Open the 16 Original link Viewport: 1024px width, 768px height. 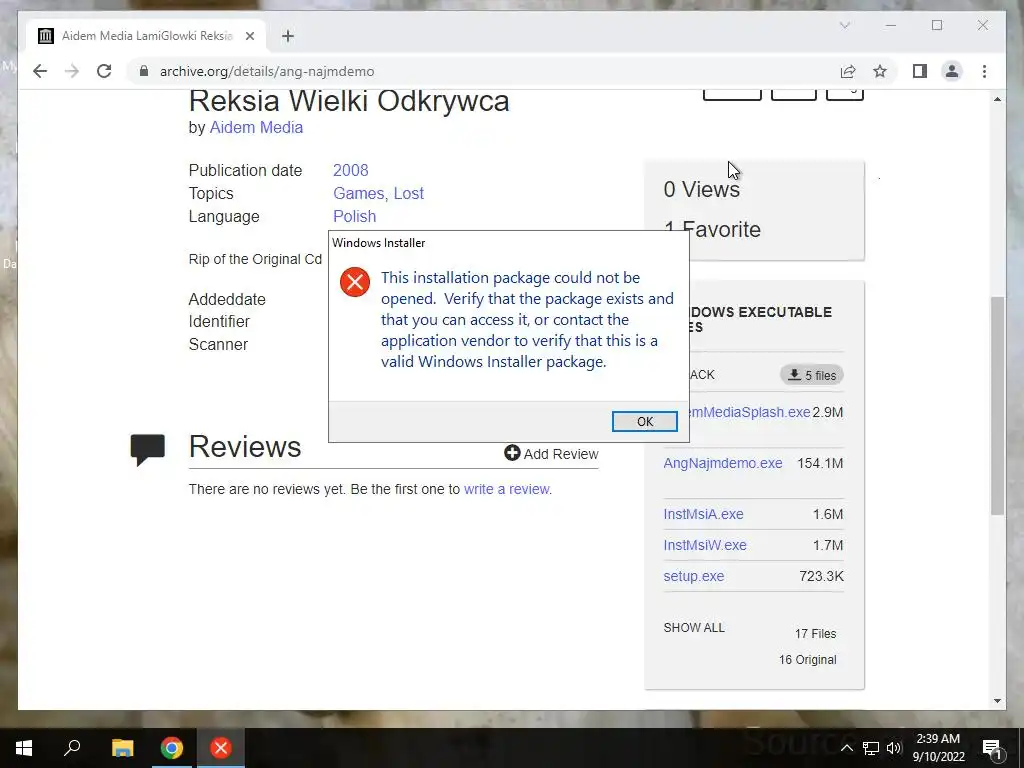807,660
